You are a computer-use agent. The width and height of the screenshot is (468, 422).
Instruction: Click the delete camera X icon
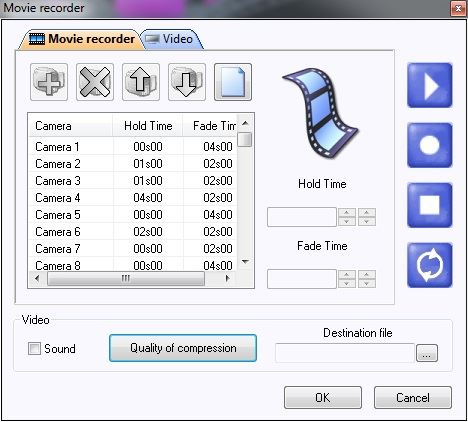tap(95, 82)
